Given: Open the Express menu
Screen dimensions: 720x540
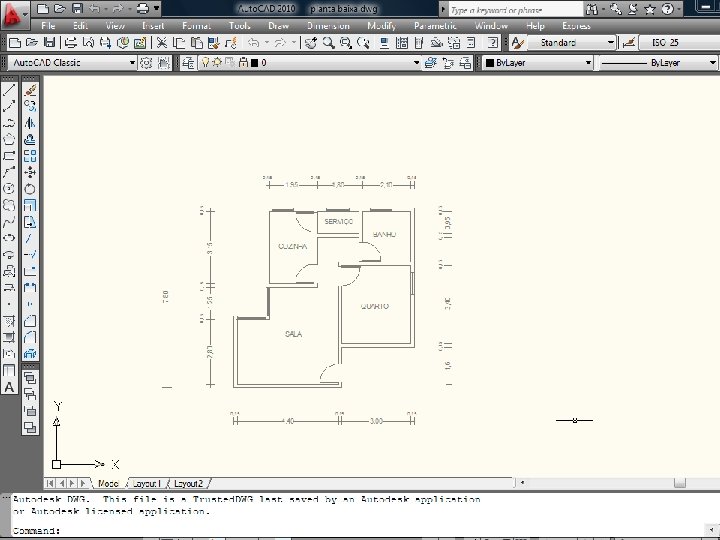Looking at the screenshot, I should (x=576, y=26).
